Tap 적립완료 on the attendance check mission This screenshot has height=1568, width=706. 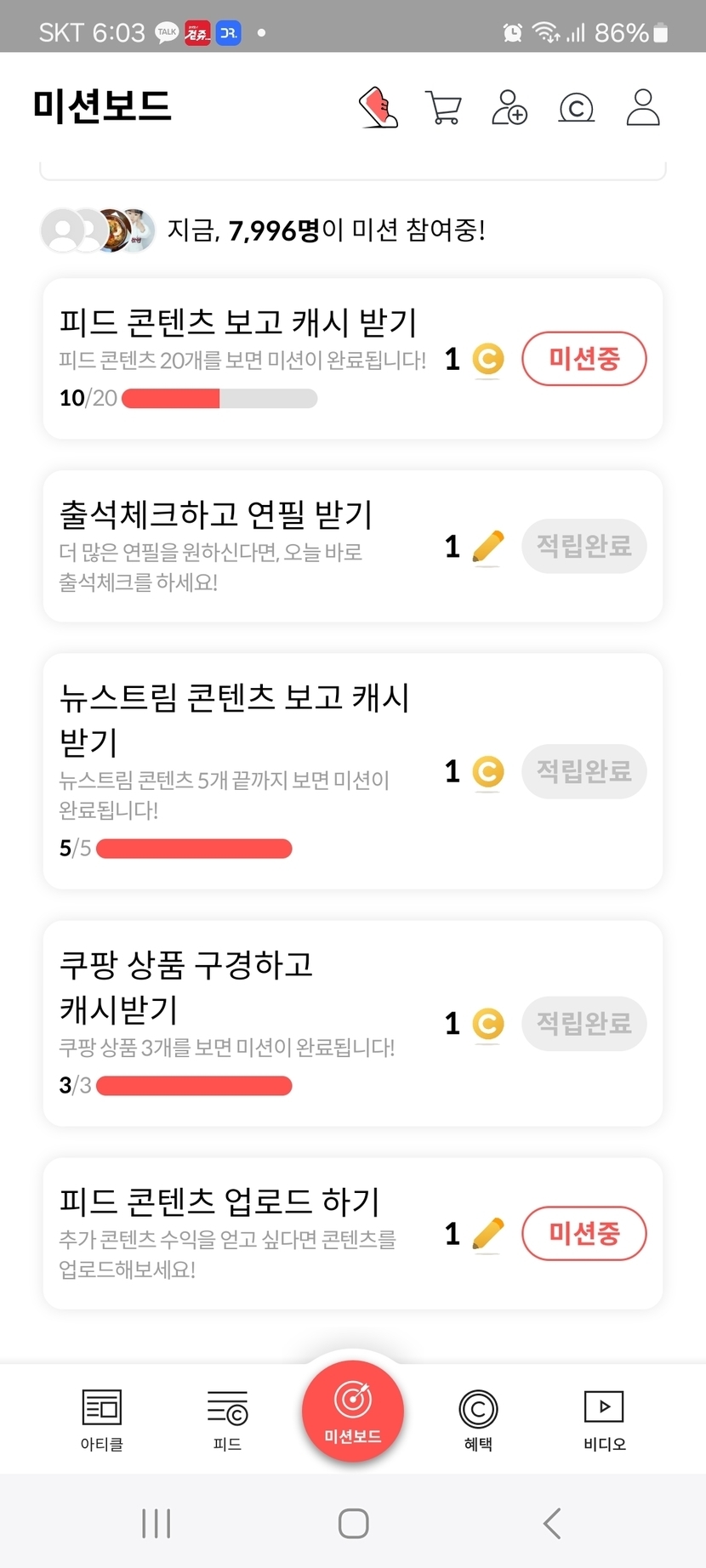click(584, 546)
